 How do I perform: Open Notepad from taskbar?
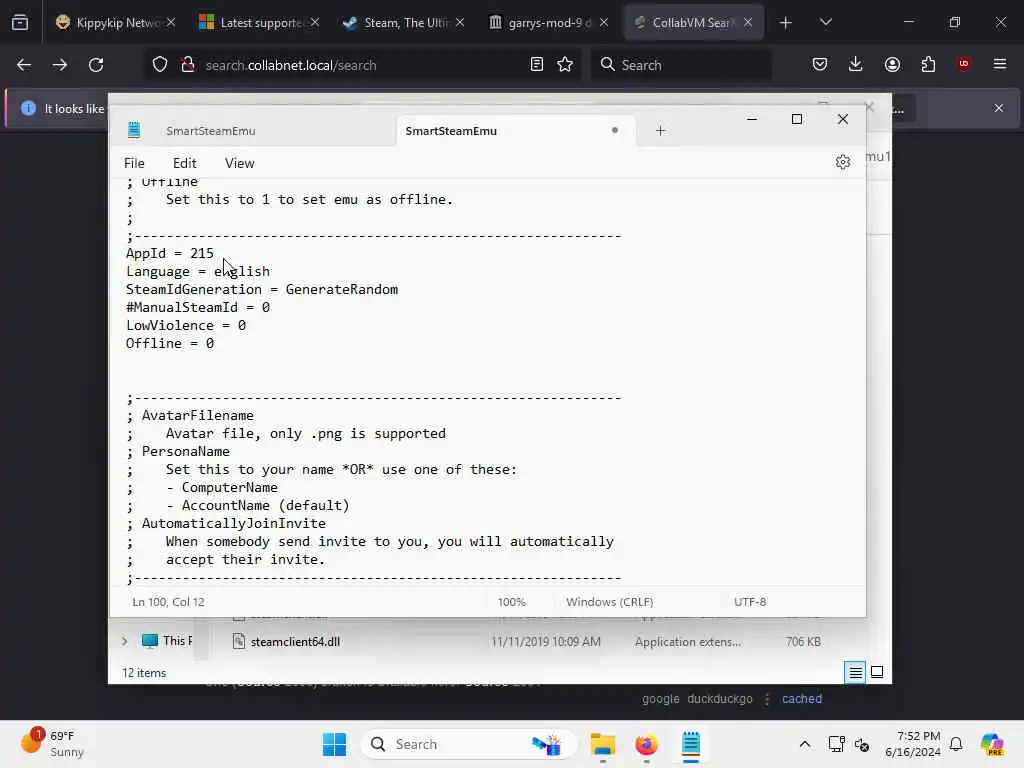coord(691,744)
